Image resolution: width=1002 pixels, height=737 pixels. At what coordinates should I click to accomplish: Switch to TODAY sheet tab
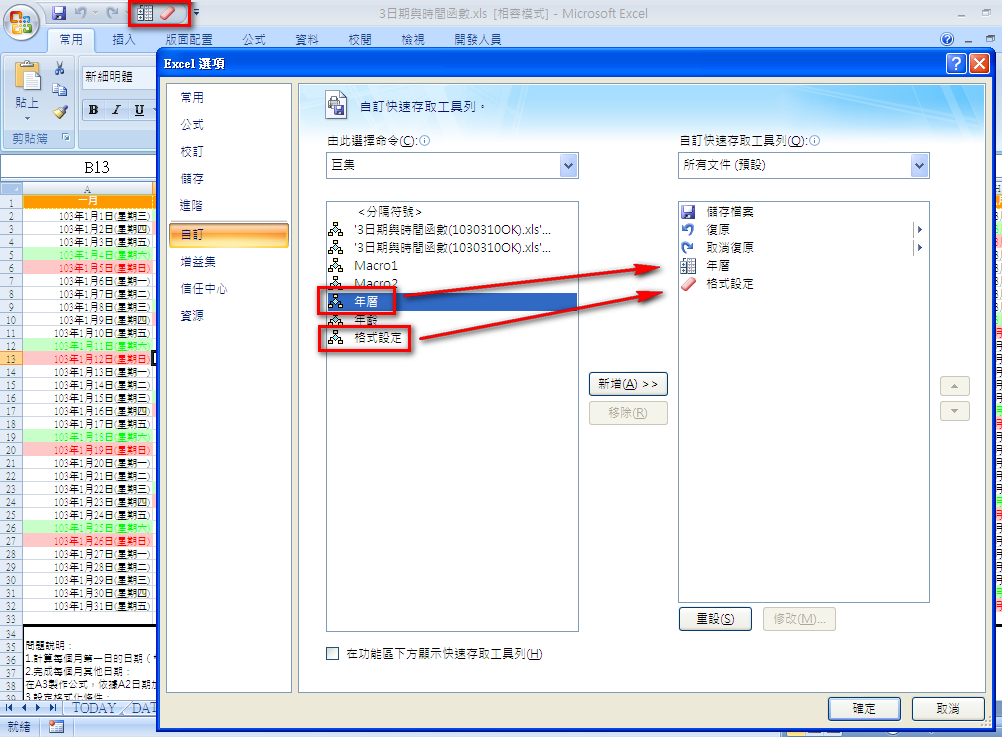point(94,708)
